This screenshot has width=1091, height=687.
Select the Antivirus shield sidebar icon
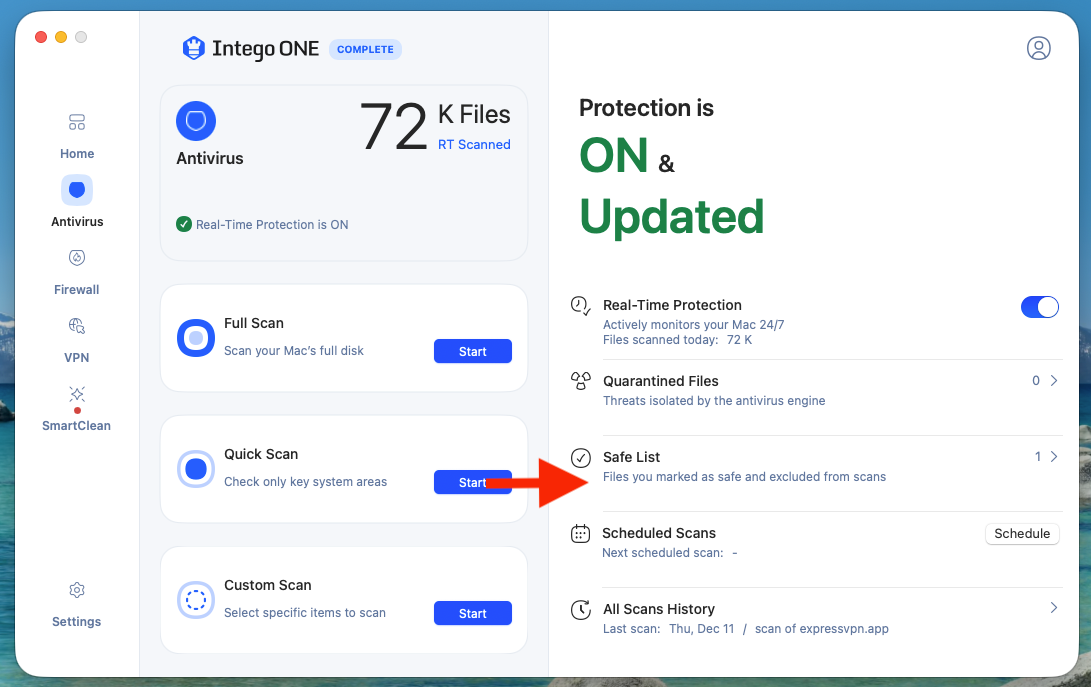click(x=77, y=190)
